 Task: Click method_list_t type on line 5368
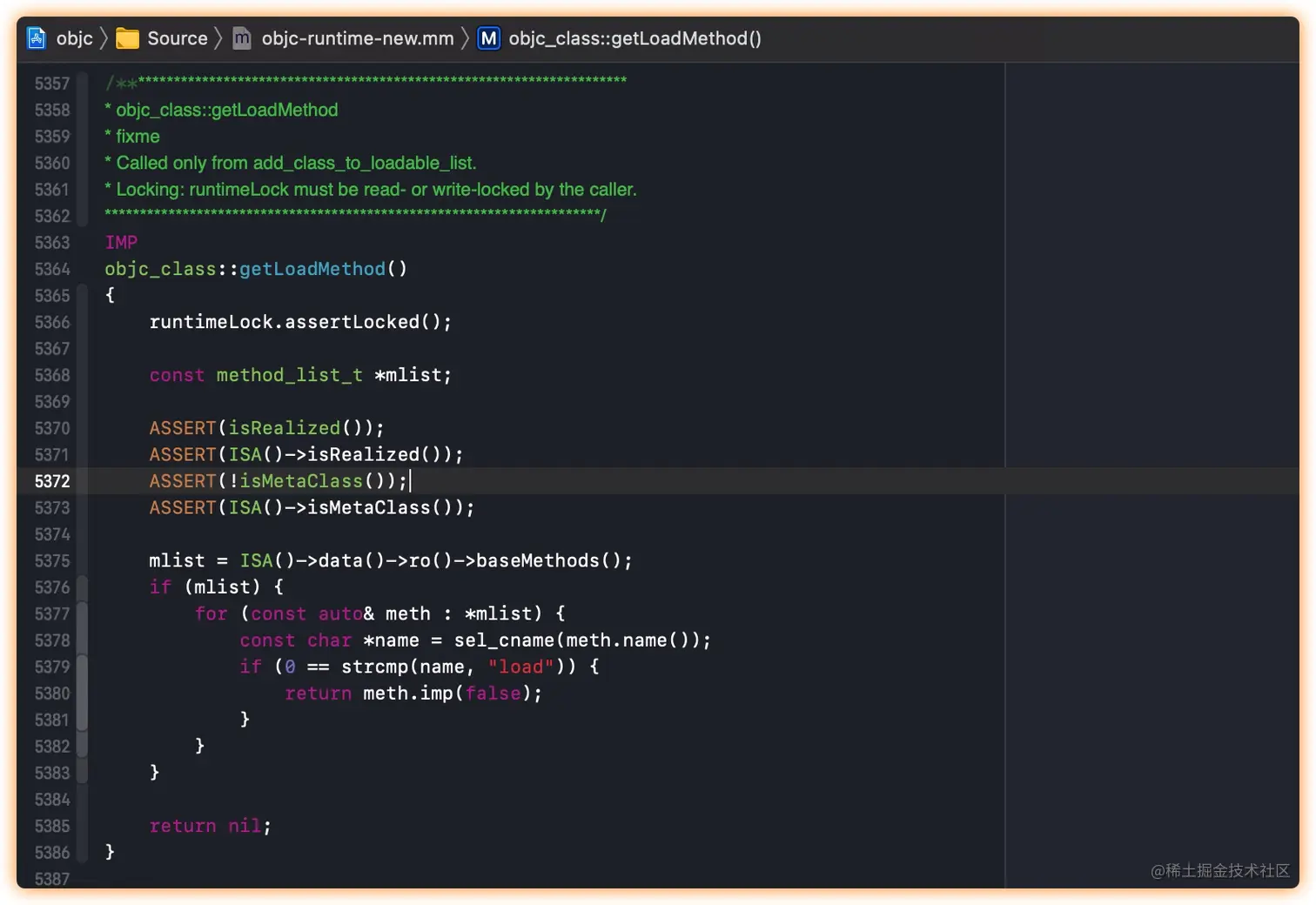(x=289, y=375)
